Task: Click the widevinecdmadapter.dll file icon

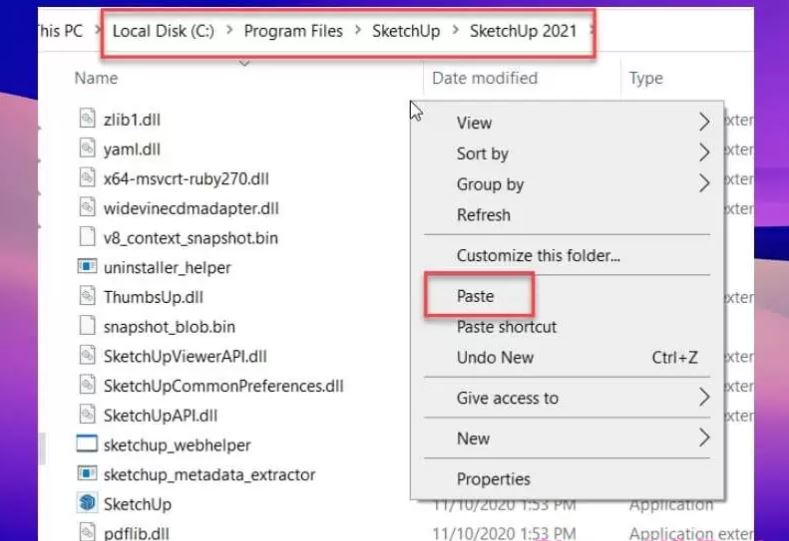Action: click(87, 207)
